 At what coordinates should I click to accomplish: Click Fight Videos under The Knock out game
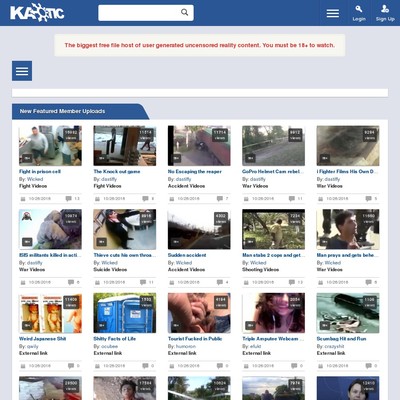pos(107,186)
